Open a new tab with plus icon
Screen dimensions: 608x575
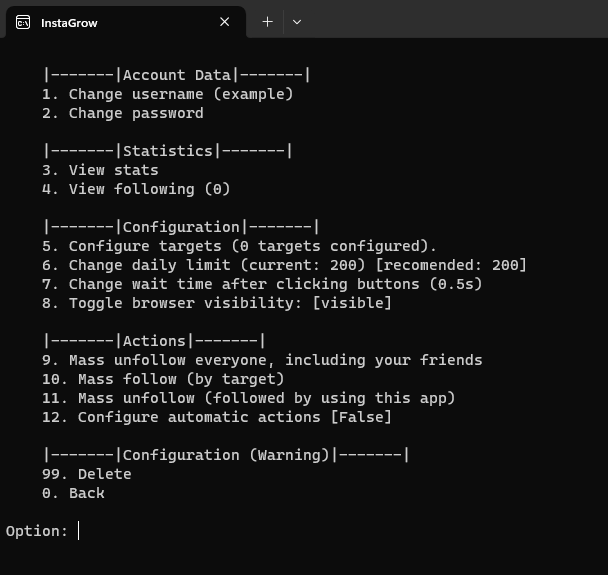coord(268,22)
